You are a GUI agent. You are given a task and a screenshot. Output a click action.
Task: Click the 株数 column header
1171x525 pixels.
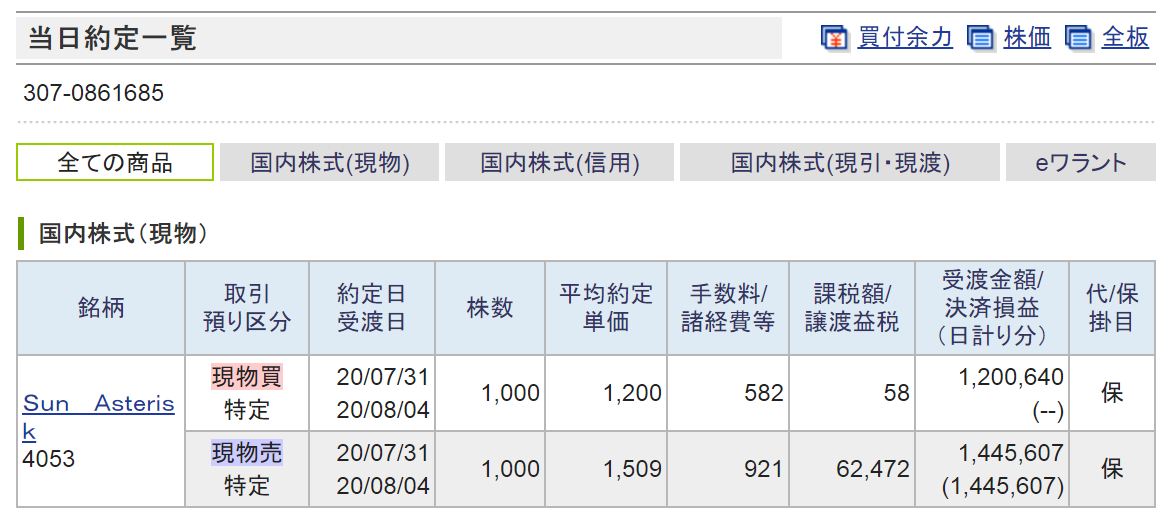pyautogui.click(x=490, y=308)
